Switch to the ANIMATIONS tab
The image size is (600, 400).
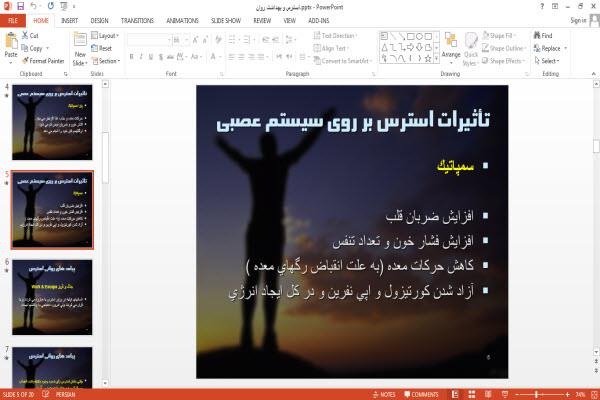[x=183, y=21]
